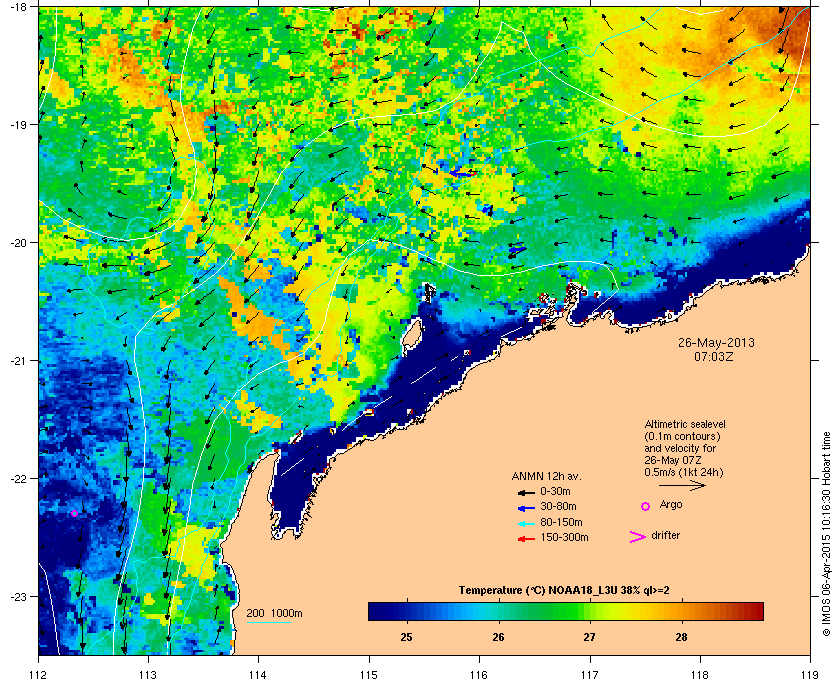Click the green 26°C colorbar region
Screen dimensions: 840x680
[x=499, y=611]
